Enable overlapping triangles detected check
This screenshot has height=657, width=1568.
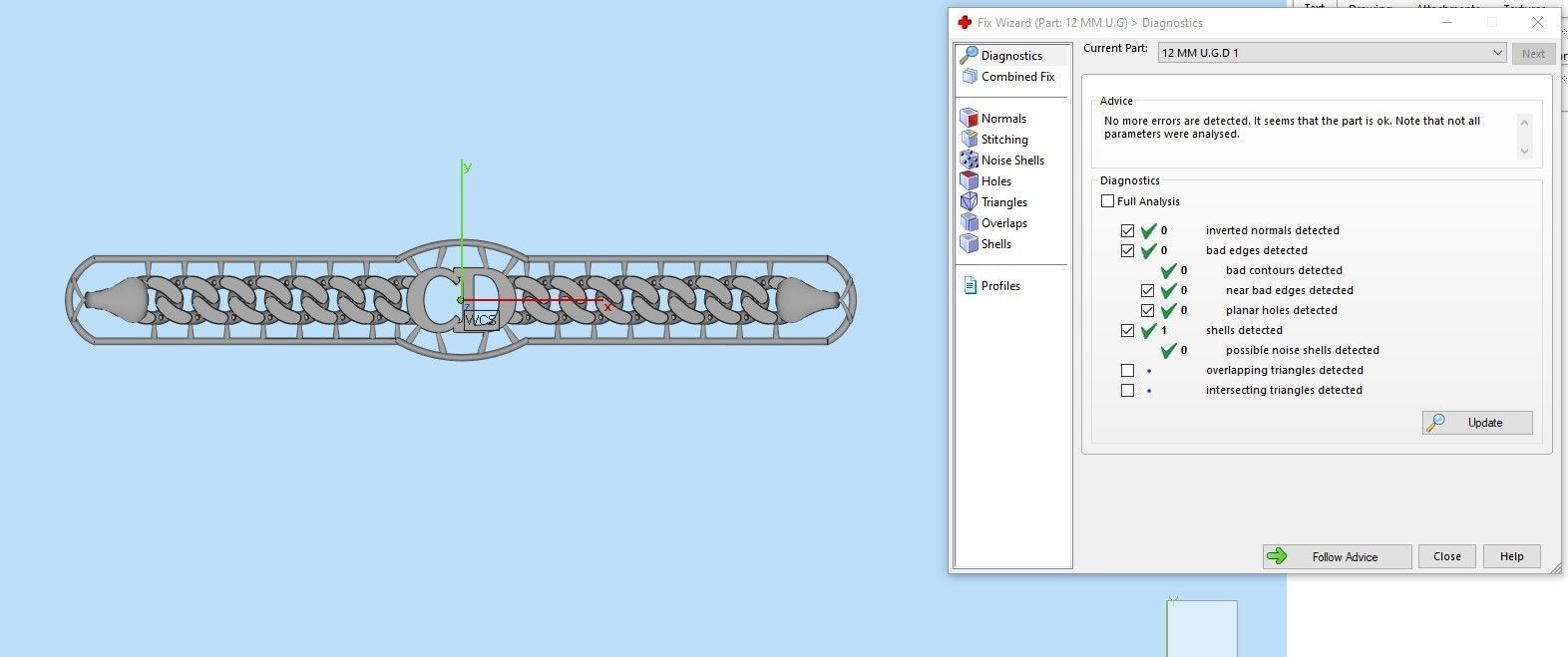[x=1127, y=370]
